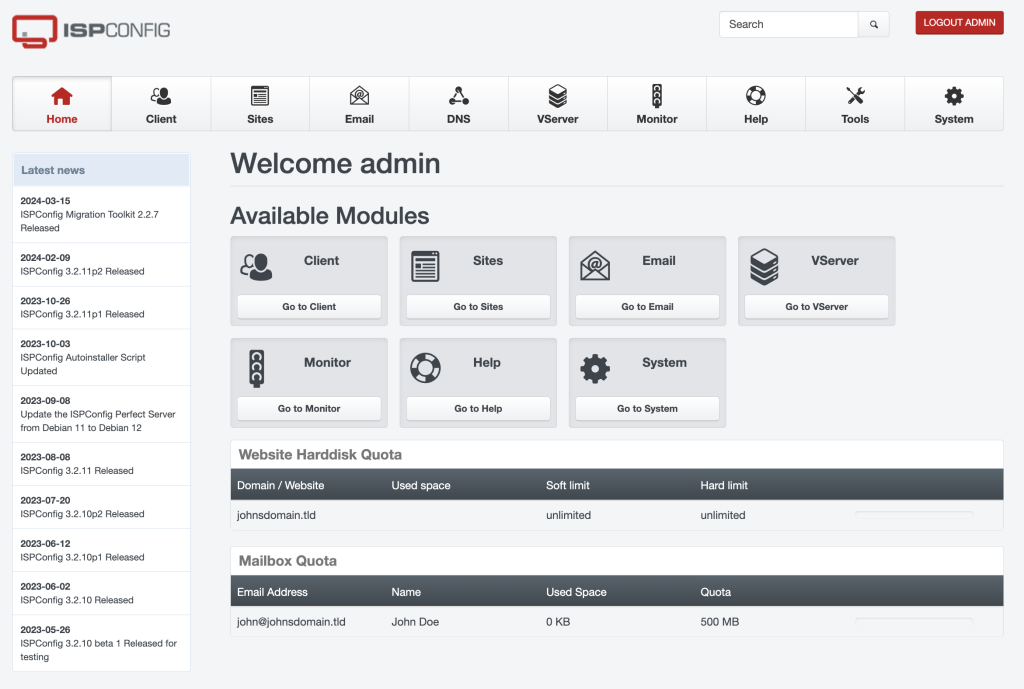This screenshot has width=1024, height=689.
Task: Click the Help globe icon in the navigation bar
Action: [755, 96]
